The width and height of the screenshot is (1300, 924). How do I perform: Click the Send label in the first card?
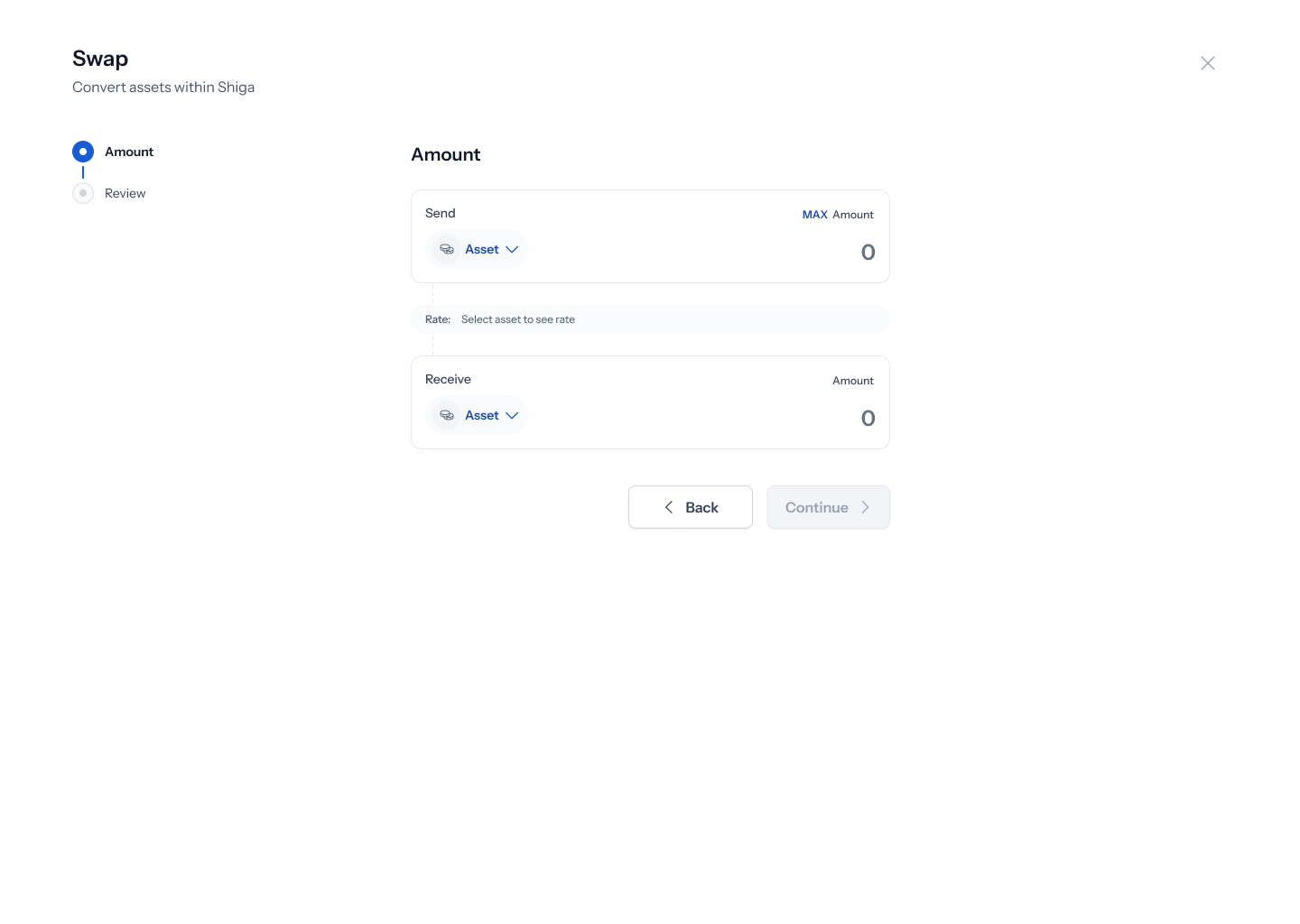tap(441, 213)
